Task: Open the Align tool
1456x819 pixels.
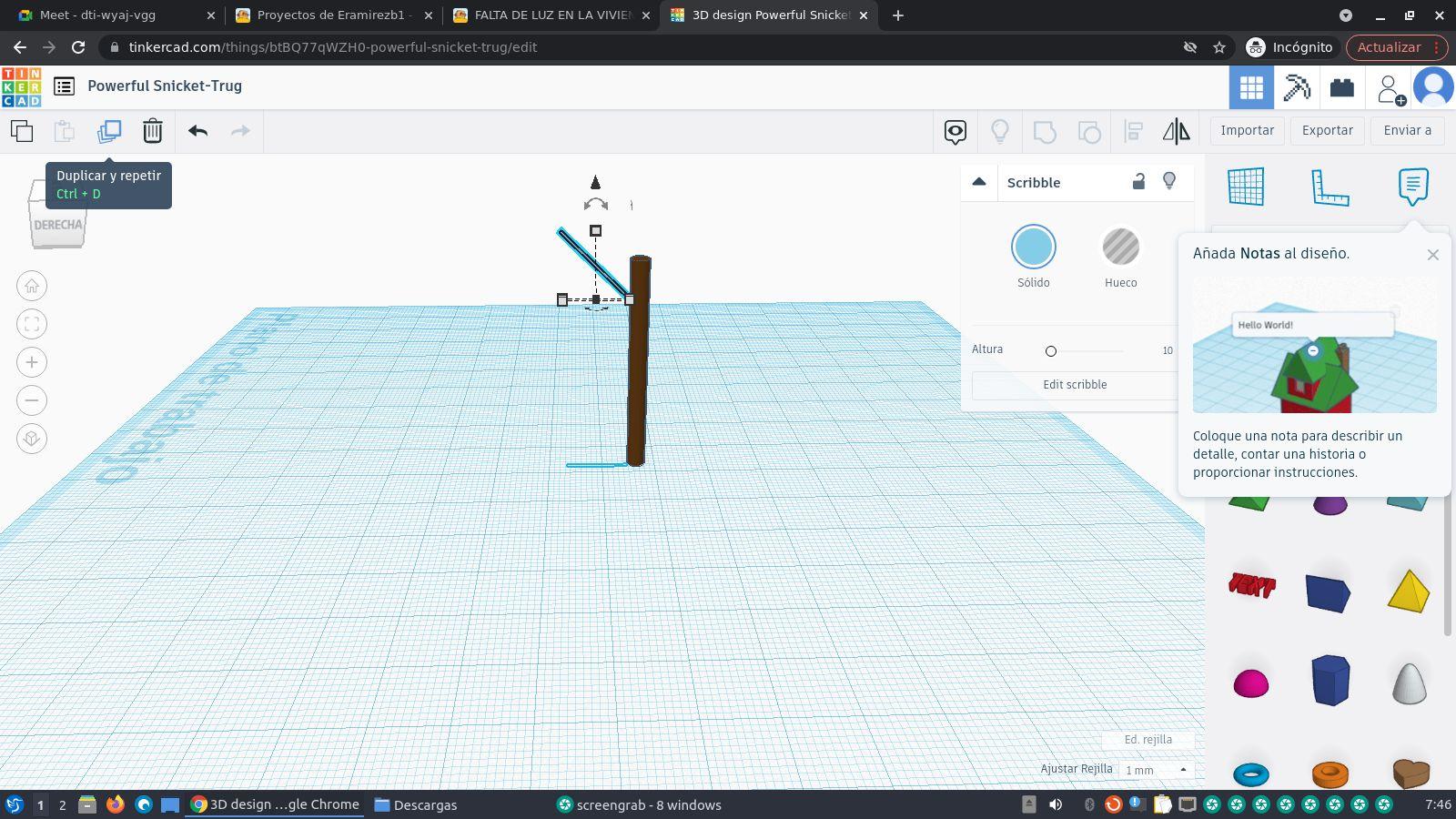Action: [x=1134, y=132]
